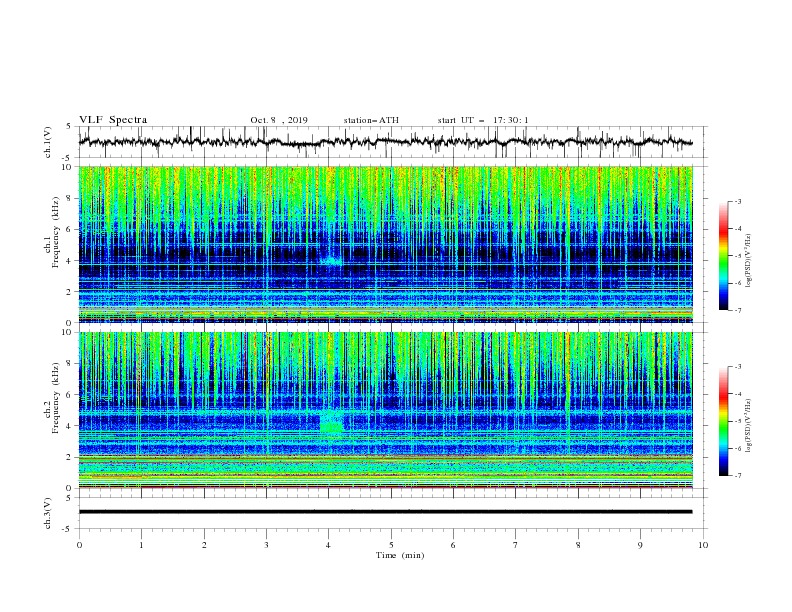
Task: Click the "0" tick on the time axis
Action: [x=79, y=545]
